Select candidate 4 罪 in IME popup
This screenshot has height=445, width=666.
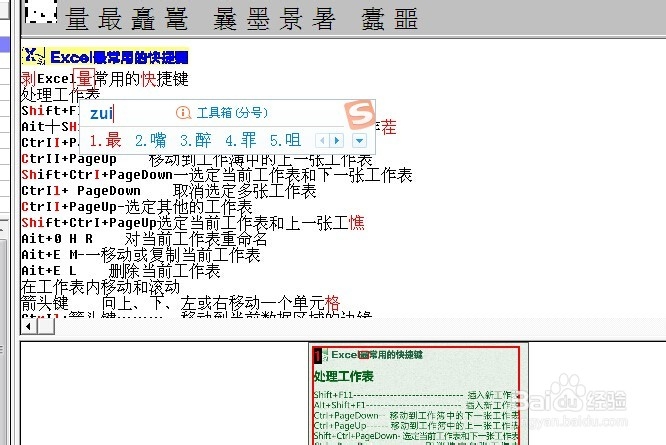tap(241, 140)
